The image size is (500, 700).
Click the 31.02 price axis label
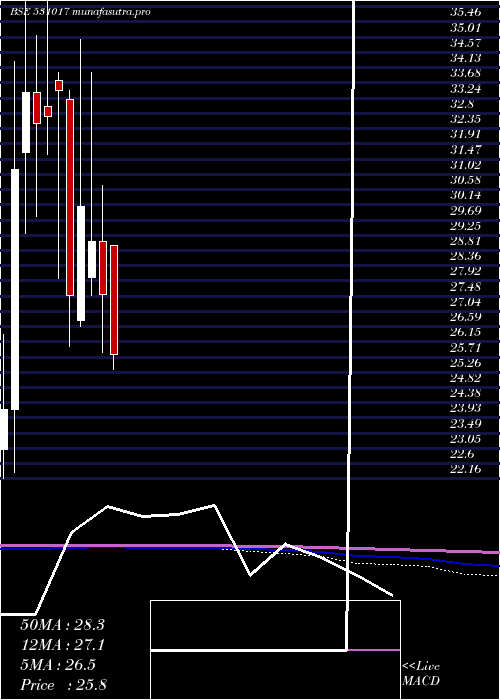pyautogui.click(x=465, y=165)
